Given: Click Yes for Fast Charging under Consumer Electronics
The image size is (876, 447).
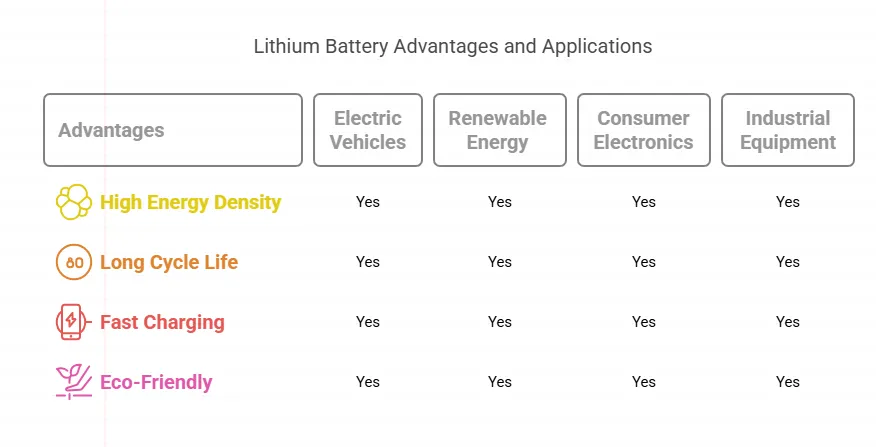Looking at the screenshot, I should coord(644,322).
